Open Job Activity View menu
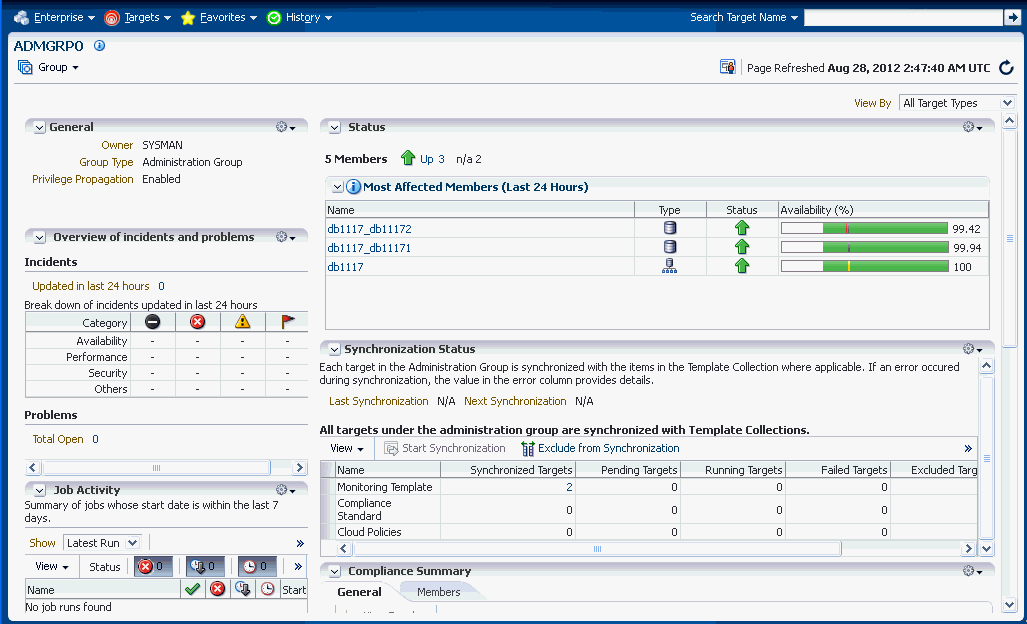This screenshot has width=1027, height=624. pos(52,566)
